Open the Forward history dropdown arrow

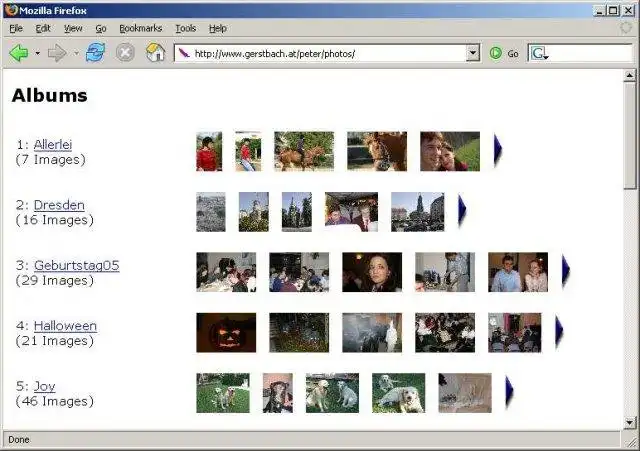pyautogui.click(x=76, y=53)
